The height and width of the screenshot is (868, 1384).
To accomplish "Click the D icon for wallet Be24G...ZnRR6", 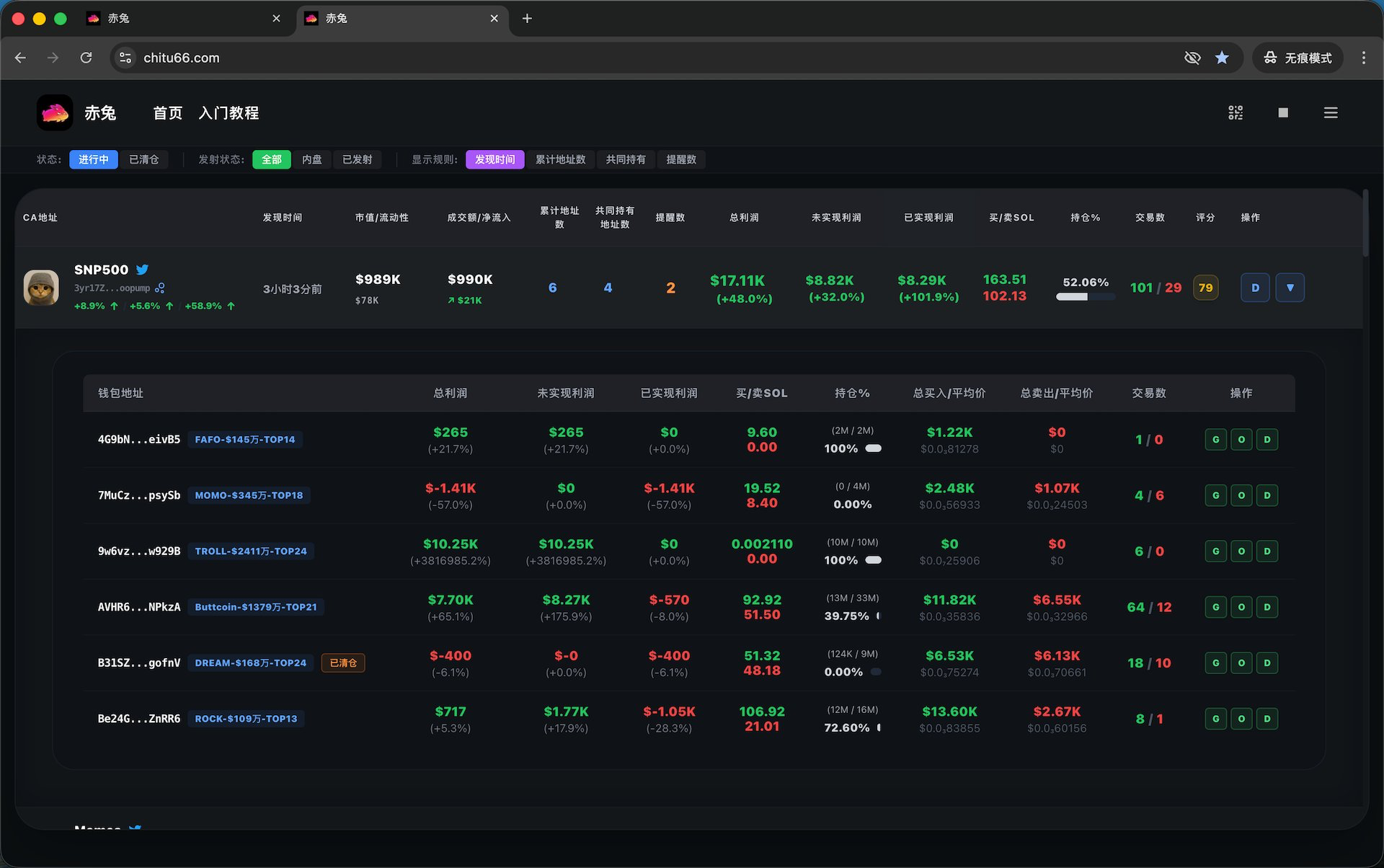I will 1267,719.
